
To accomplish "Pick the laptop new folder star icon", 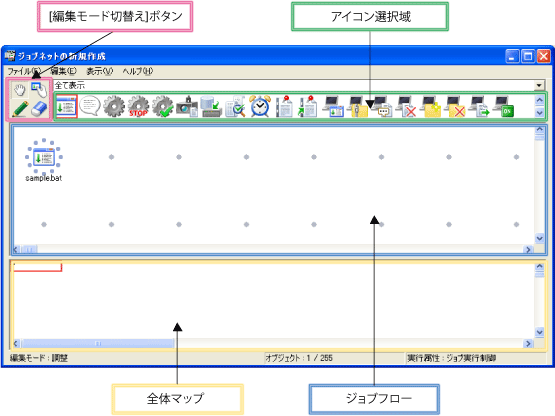I will [430, 106].
